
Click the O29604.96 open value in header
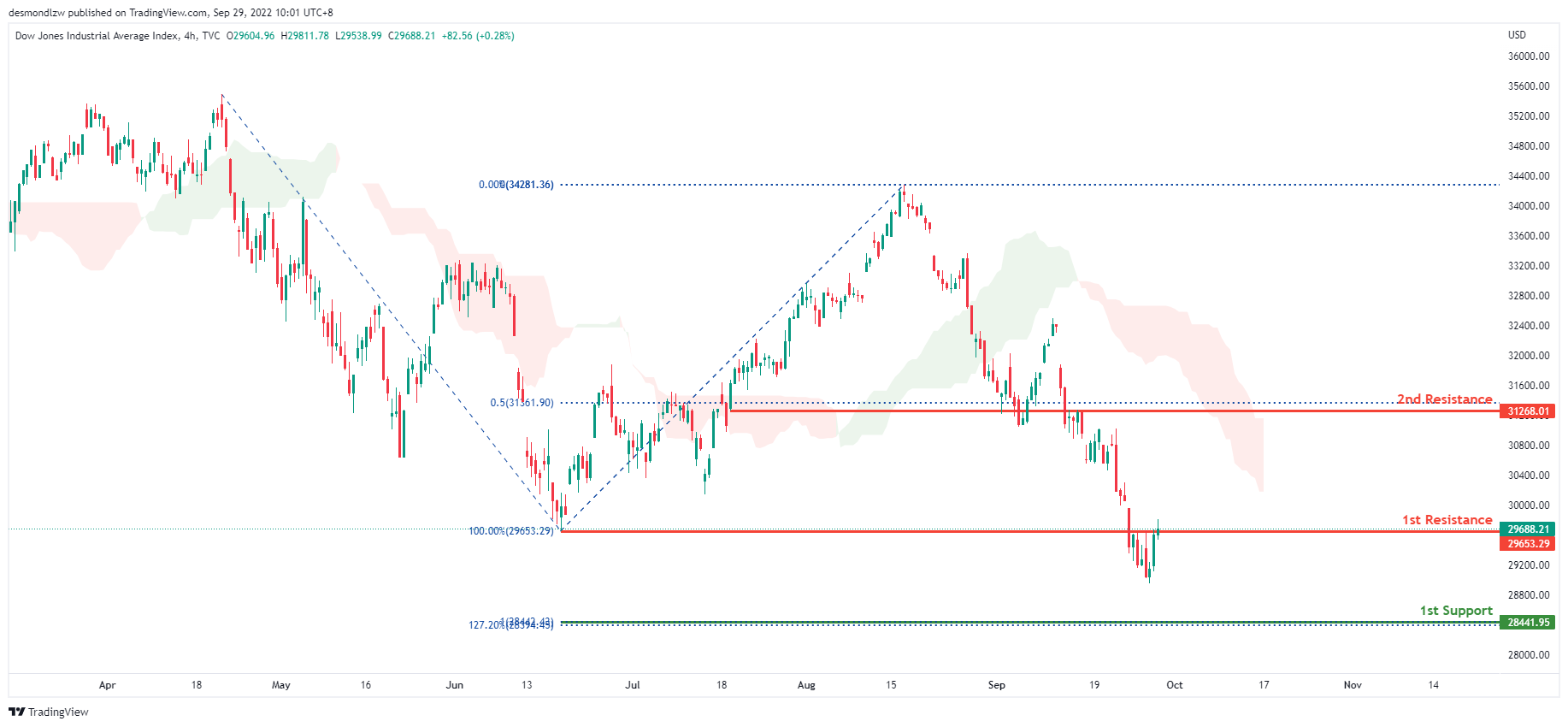(x=251, y=36)
